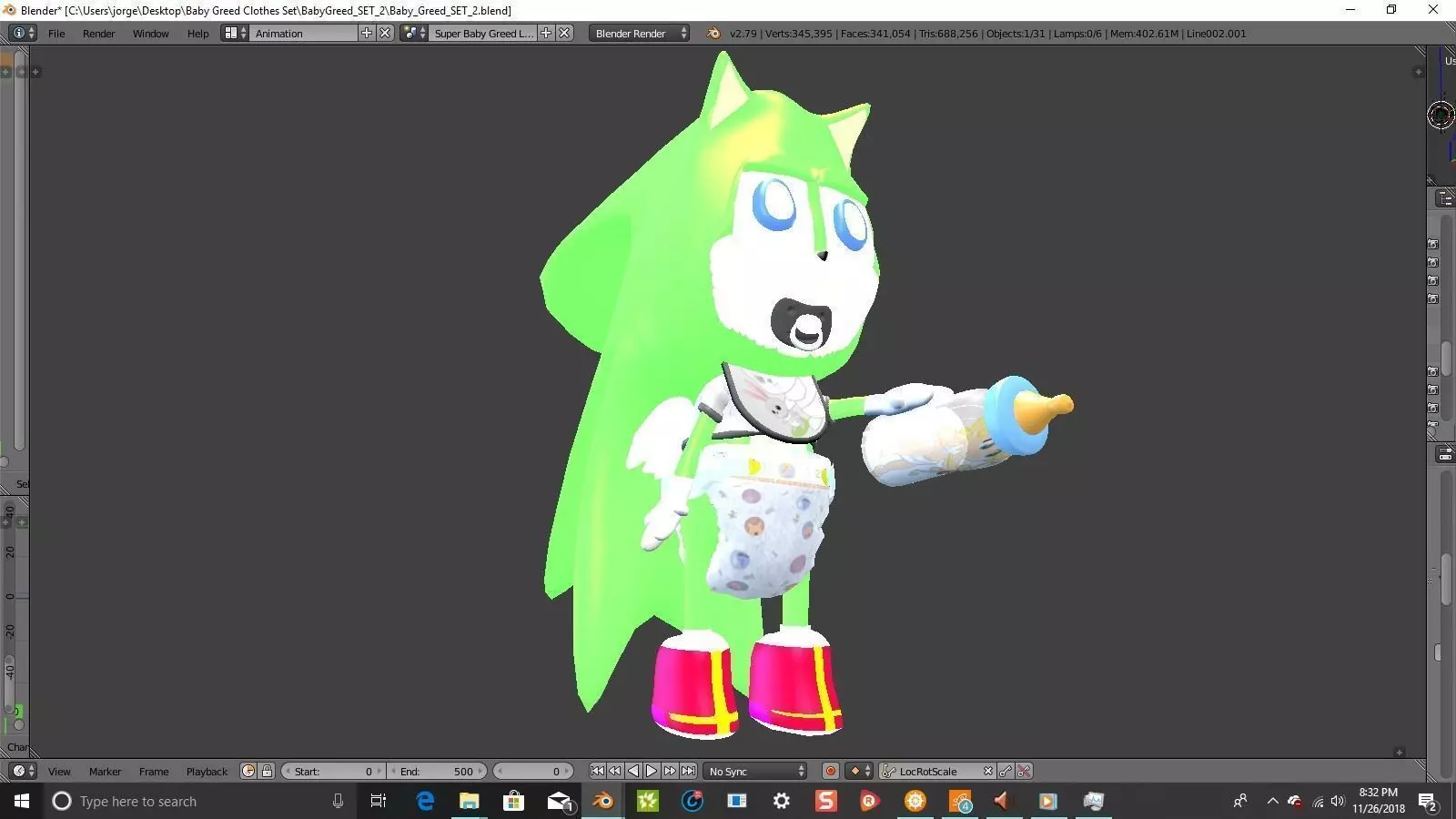Open the keyframe type dropdown
The image size is (1456, 819).
859,771
